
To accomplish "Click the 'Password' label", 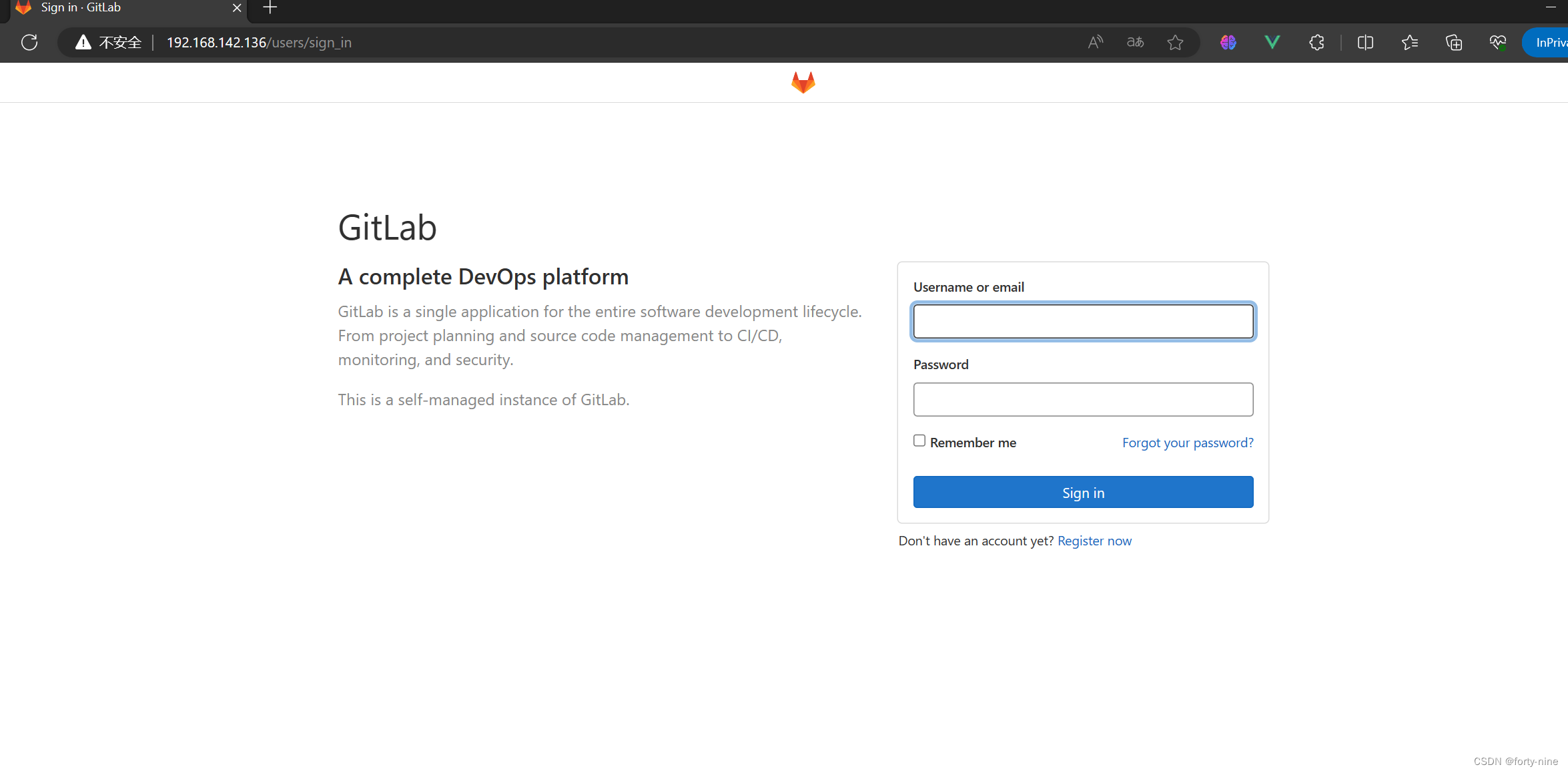I will pos(941,364).
